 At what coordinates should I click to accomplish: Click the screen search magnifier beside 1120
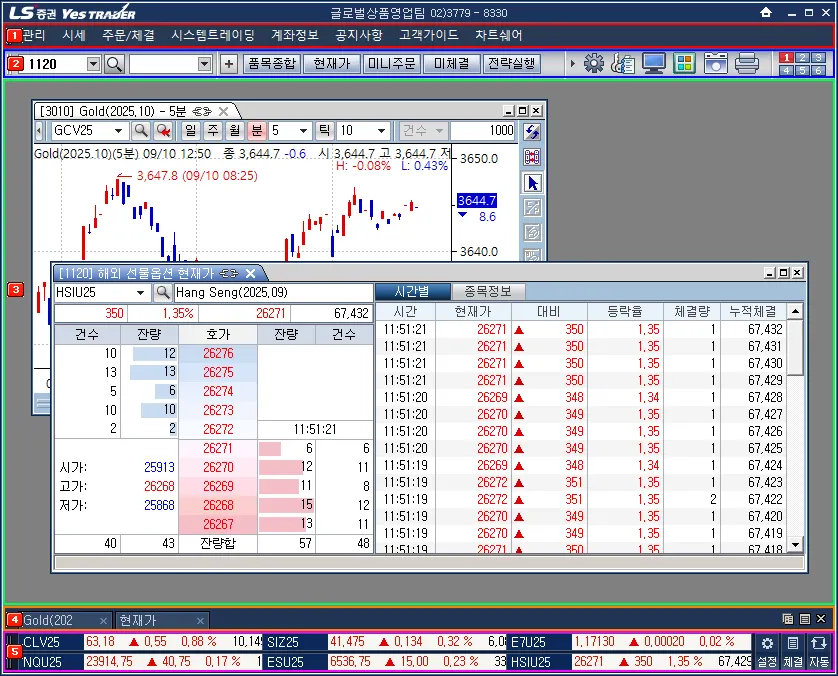[114, 64]
